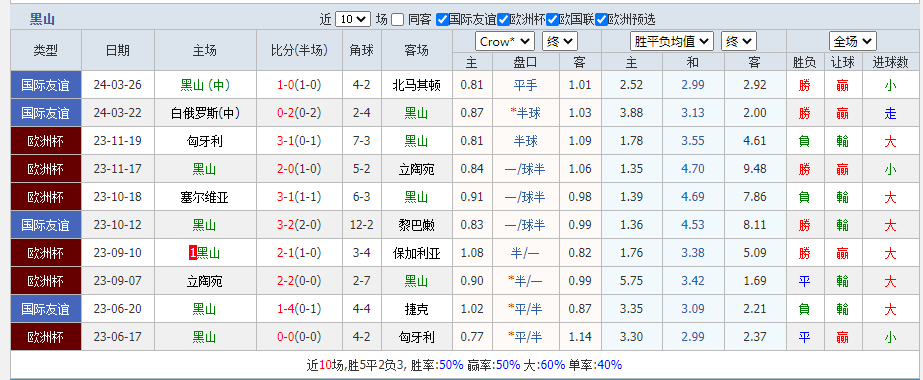The image size is (923, 380).
Task: Click the 黑山 team title link
Action: click(42, 19)
